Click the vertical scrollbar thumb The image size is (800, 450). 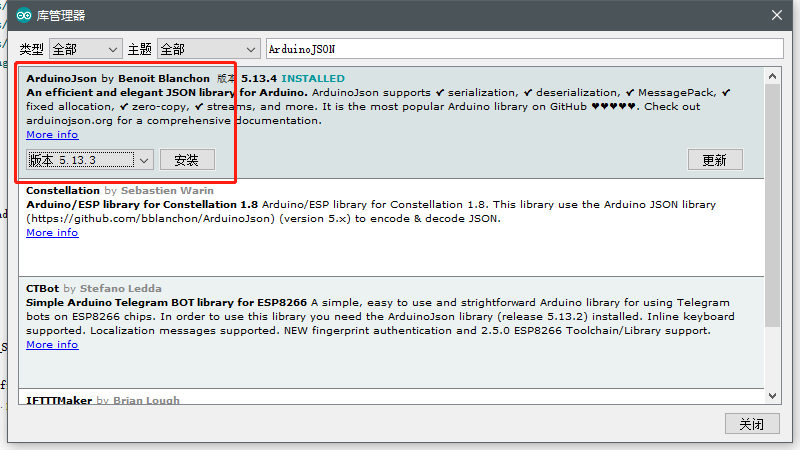(x=772, y=206)
